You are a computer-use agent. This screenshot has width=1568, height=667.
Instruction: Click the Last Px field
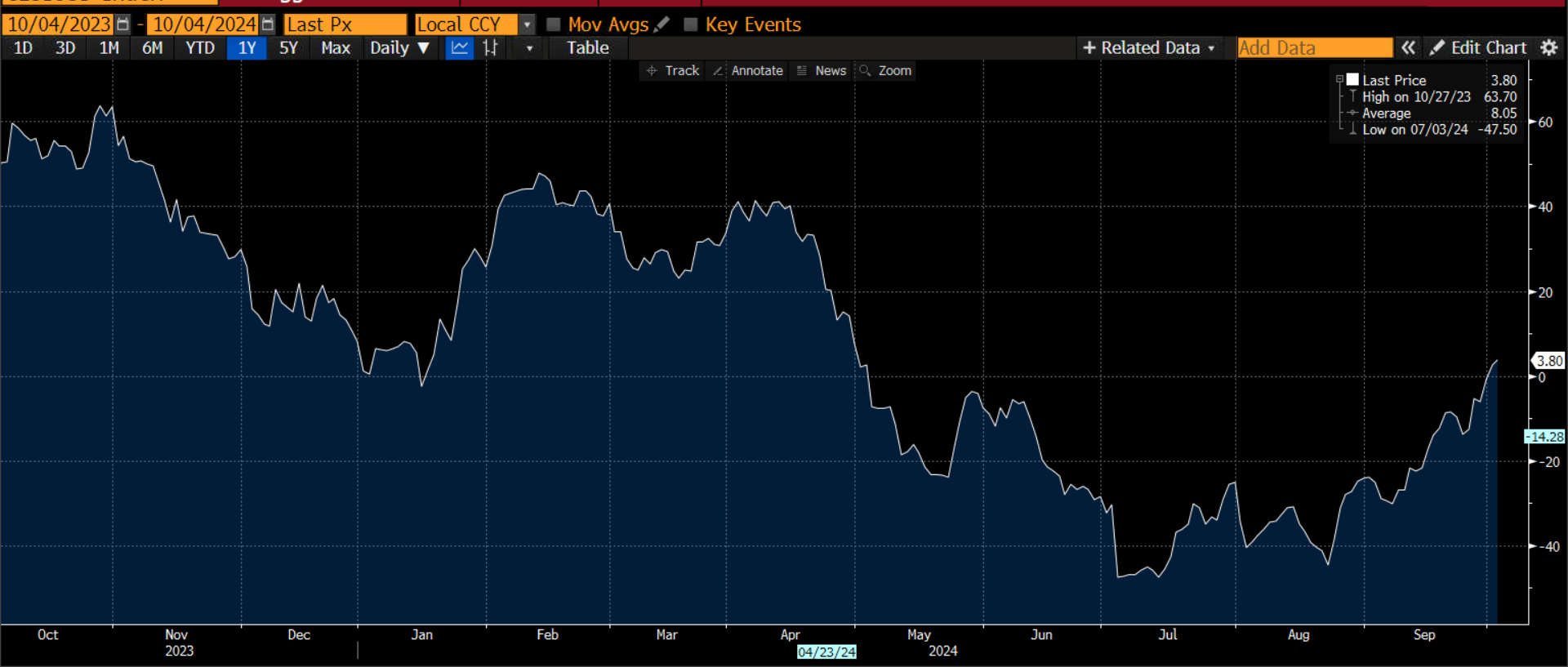345,24
